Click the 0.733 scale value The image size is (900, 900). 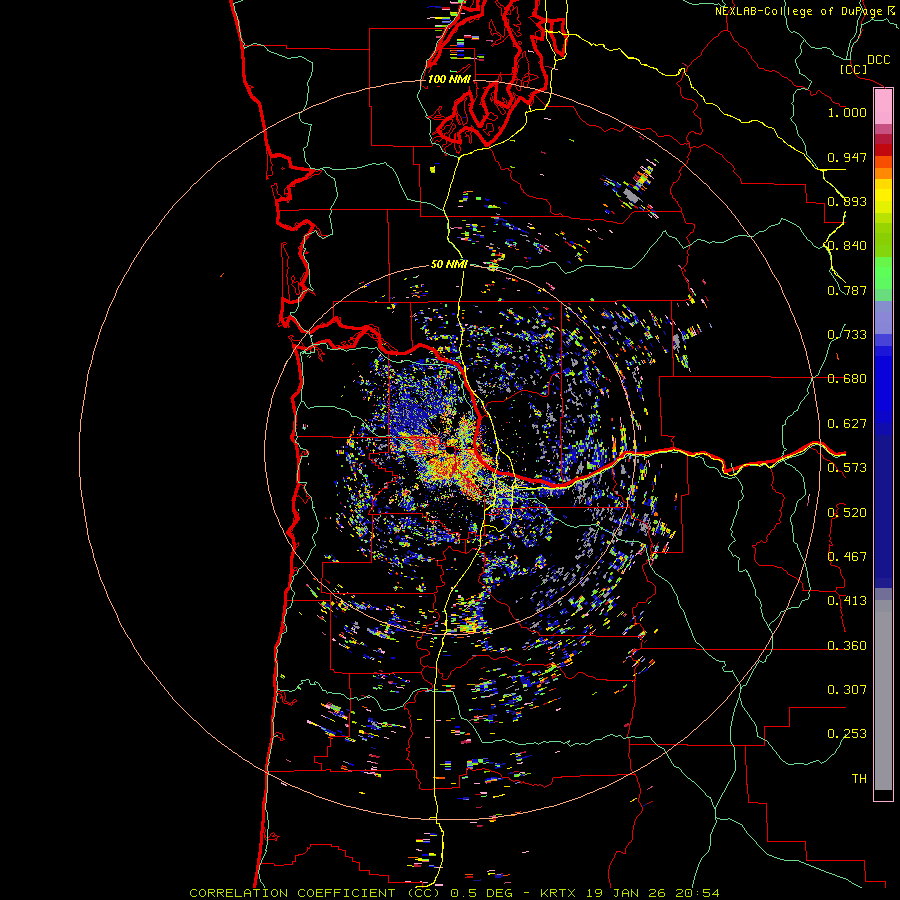pyautogui.click(x=847, y=335)
